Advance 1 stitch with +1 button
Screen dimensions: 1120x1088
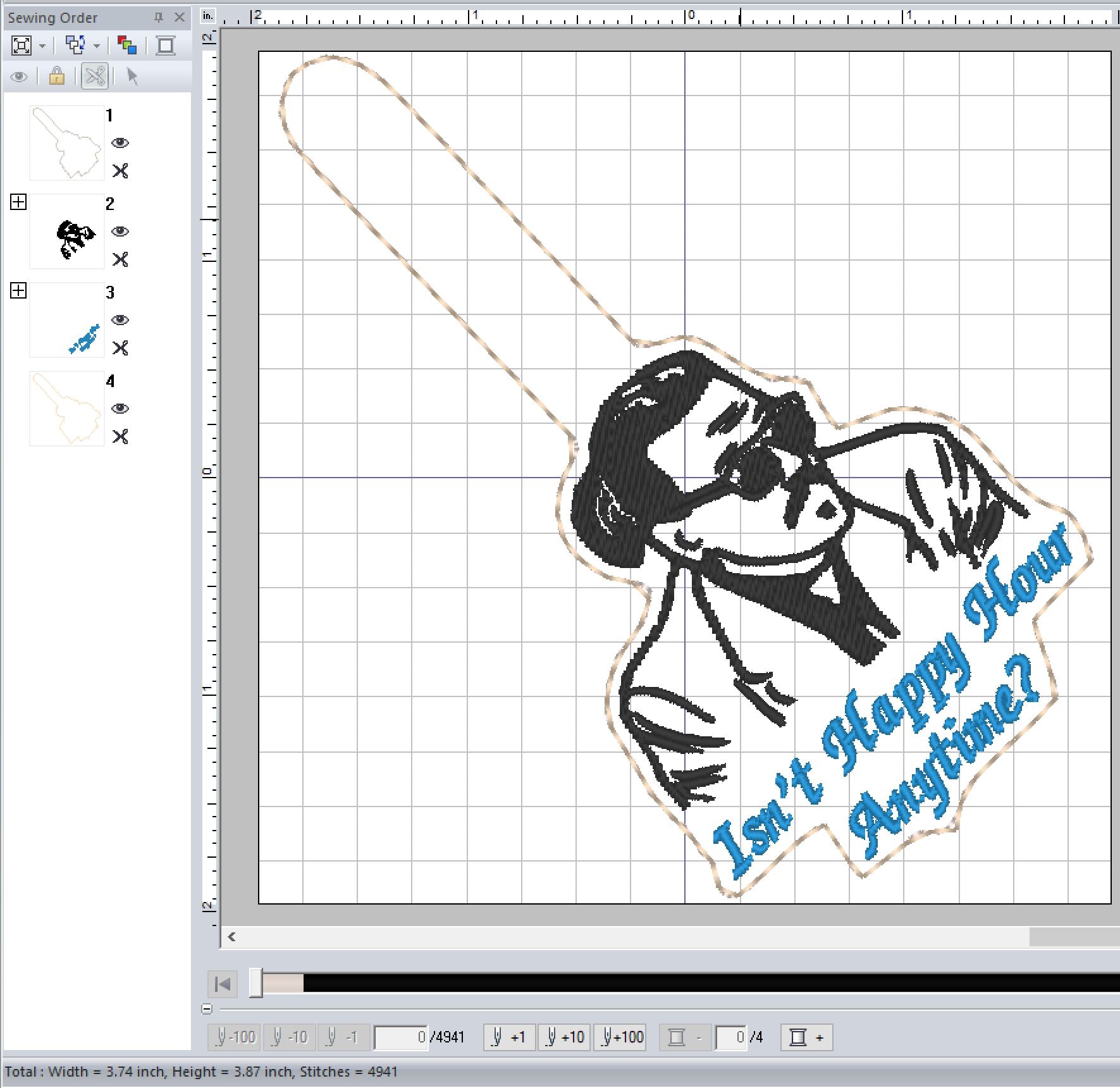point(510,1037)
